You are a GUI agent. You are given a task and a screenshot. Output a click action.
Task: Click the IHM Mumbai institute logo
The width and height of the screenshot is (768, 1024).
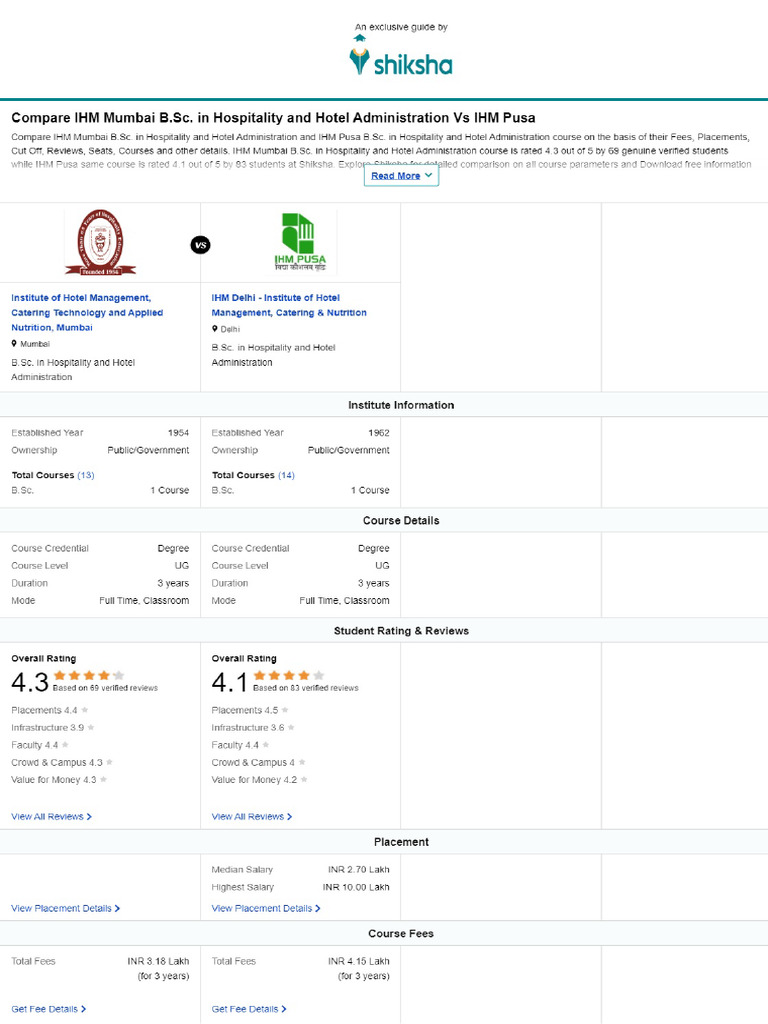coord(100,243)
